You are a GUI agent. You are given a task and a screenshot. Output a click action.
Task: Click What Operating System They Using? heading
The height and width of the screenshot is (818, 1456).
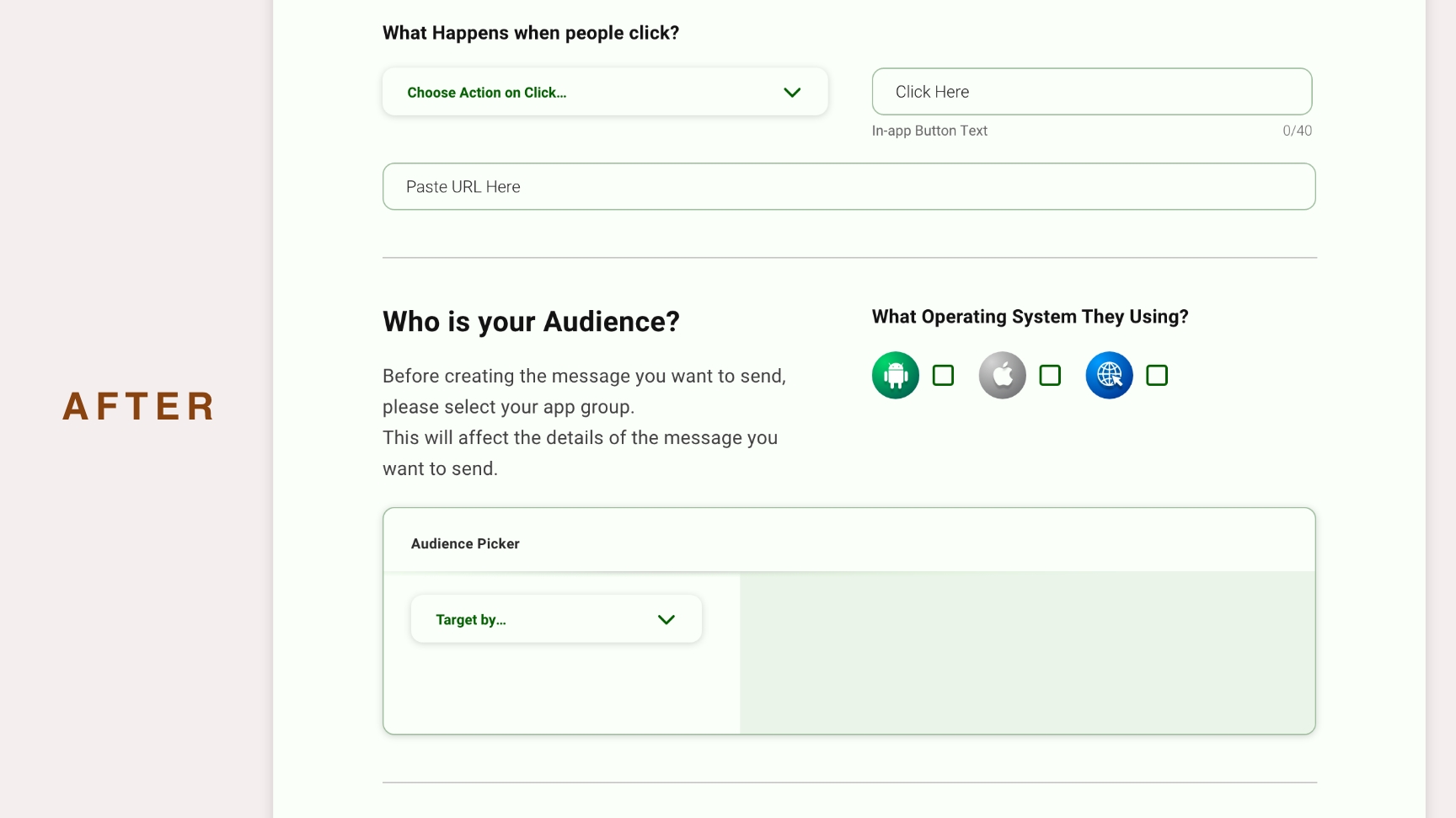tap(1030, 317)
